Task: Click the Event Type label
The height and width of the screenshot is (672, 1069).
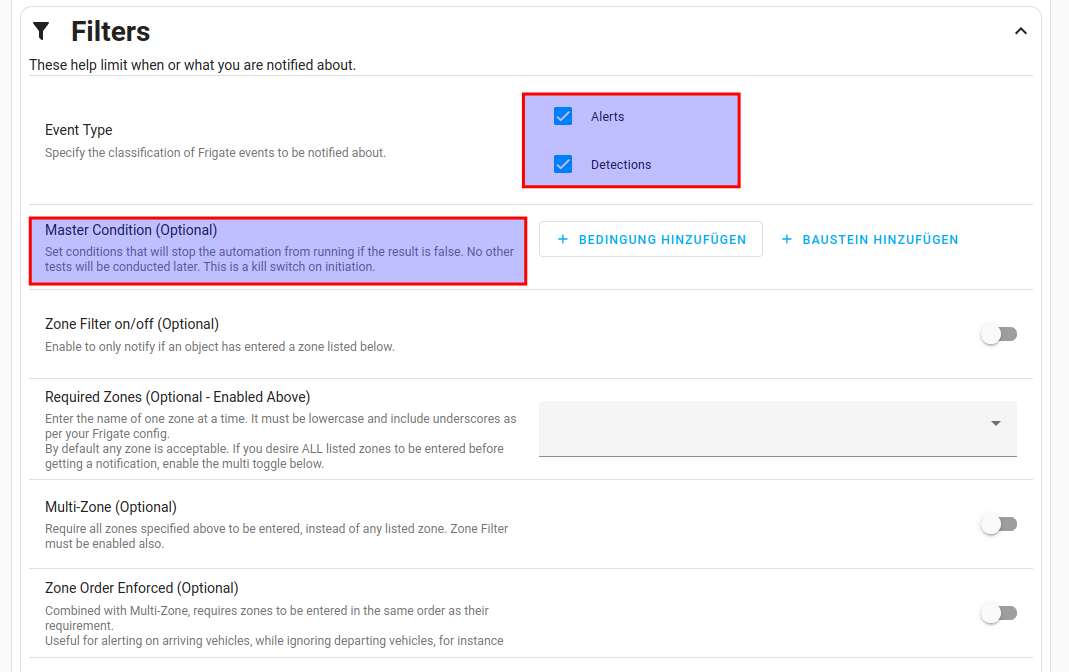Action: tap(79, 130)
